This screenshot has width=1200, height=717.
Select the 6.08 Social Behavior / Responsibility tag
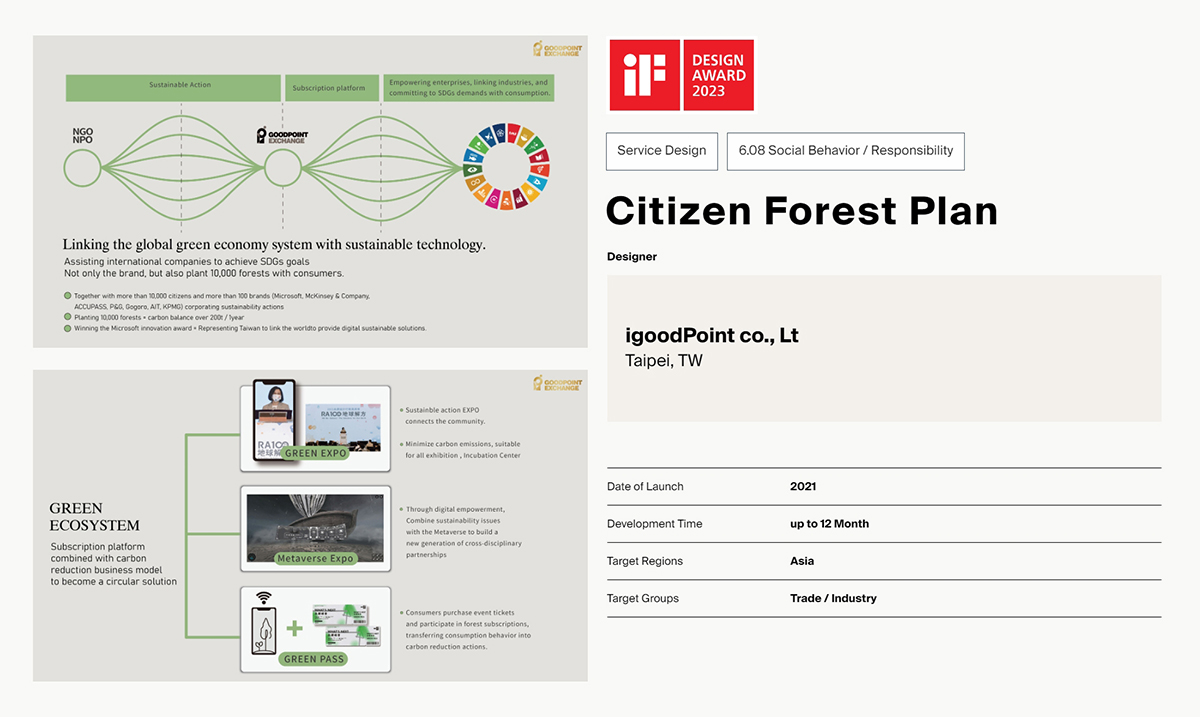[x=846, y=151]
